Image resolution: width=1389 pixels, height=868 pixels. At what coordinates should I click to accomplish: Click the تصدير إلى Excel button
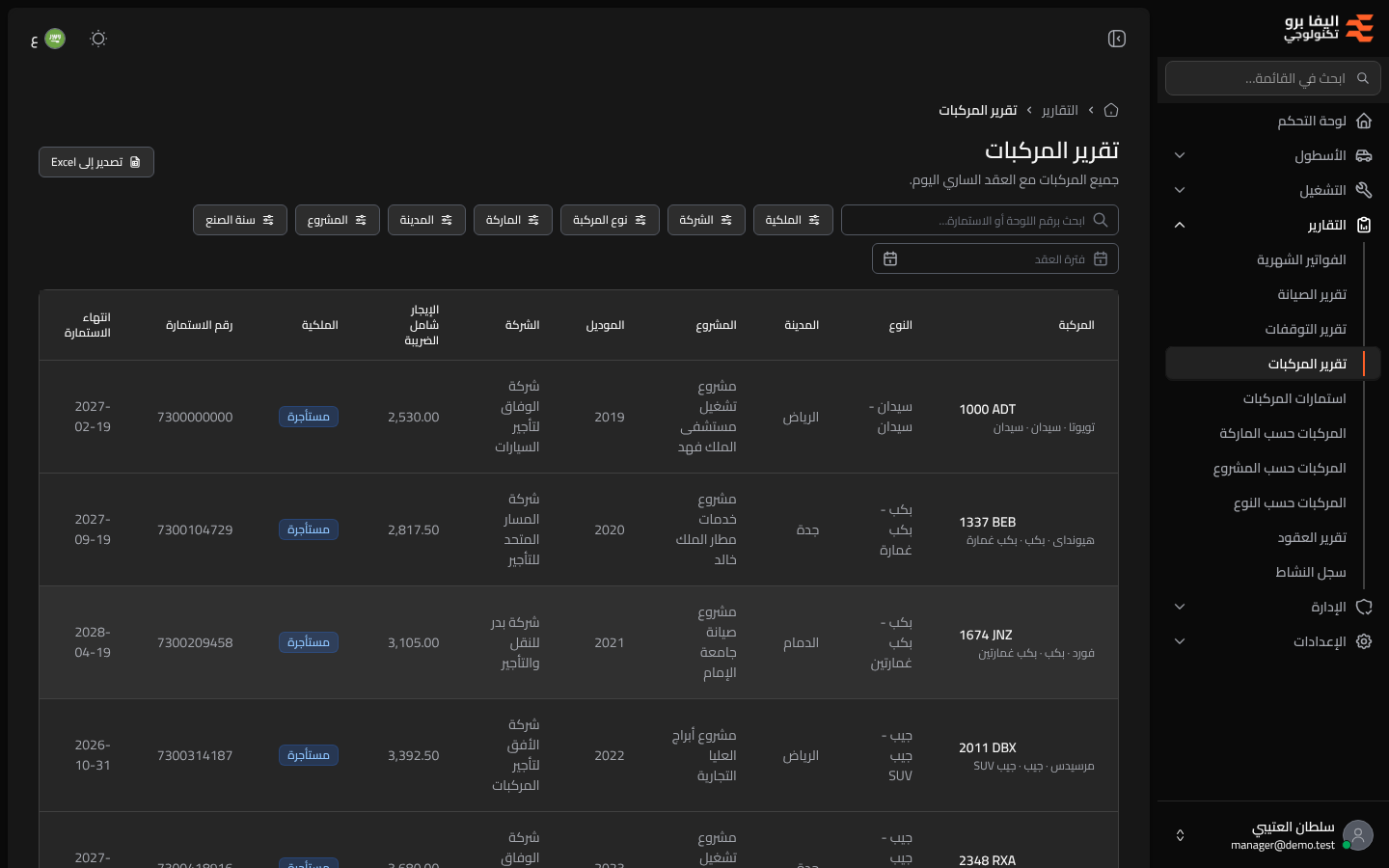[x=96, y=162]
